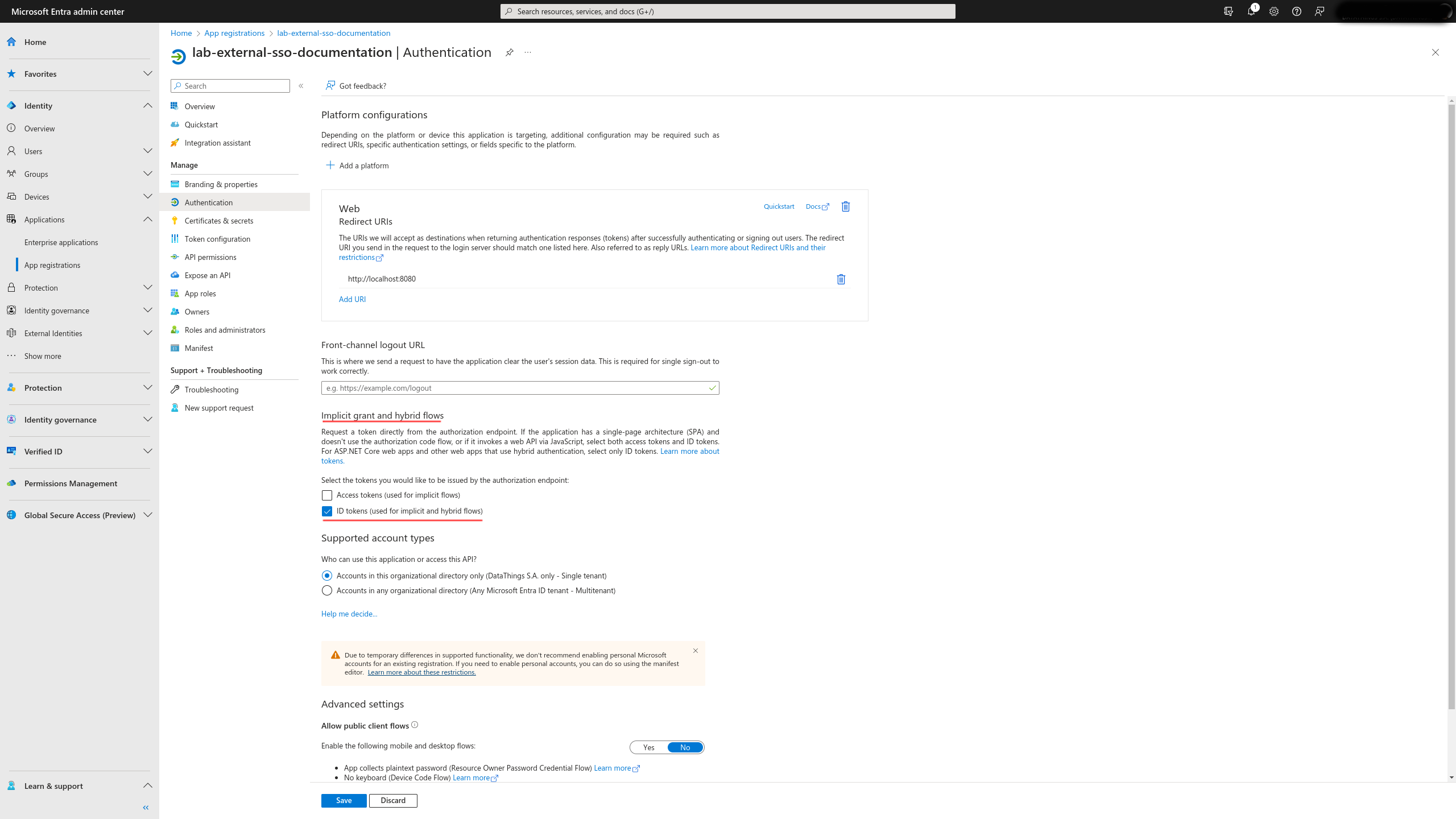The width and height of the screenshot is (1456, 819).
Task: Click the resource menu Search box
Action: [230, 86]
